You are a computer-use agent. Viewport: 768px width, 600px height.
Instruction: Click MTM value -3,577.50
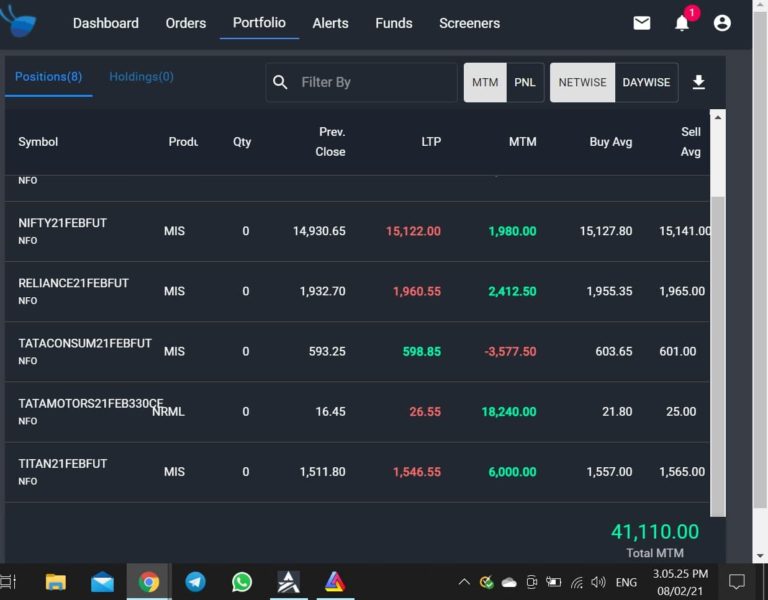click(x=510, y=351)
